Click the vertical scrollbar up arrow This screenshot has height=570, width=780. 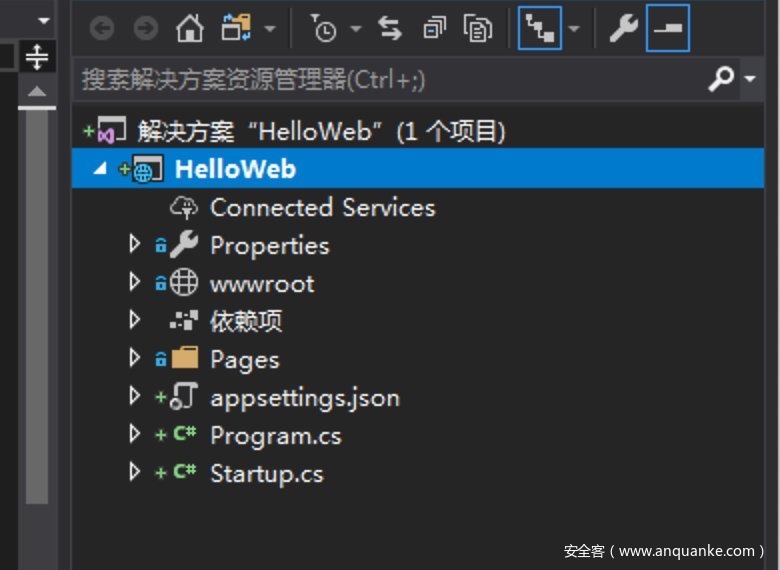[x=37, y=94]
